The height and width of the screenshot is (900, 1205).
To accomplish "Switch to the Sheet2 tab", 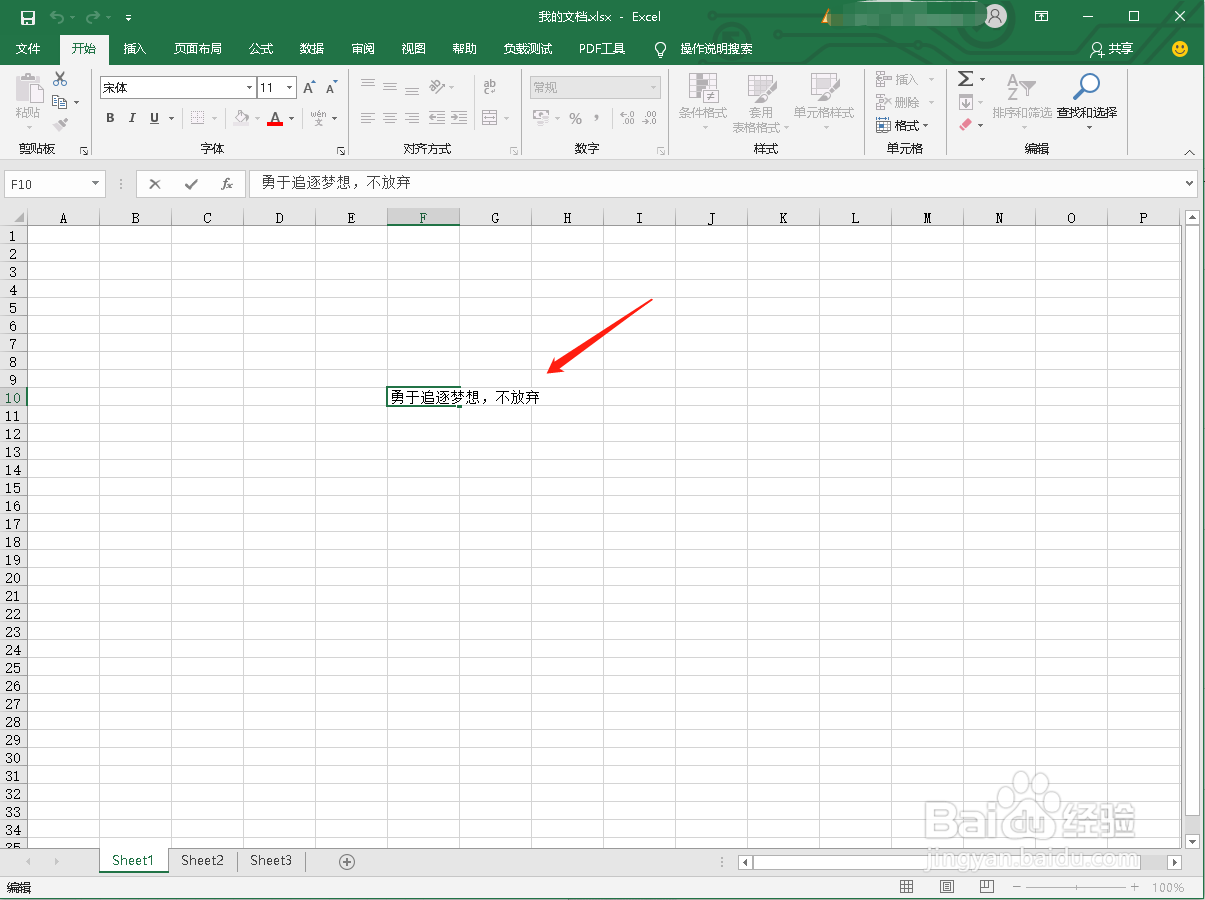I will 202,861.
